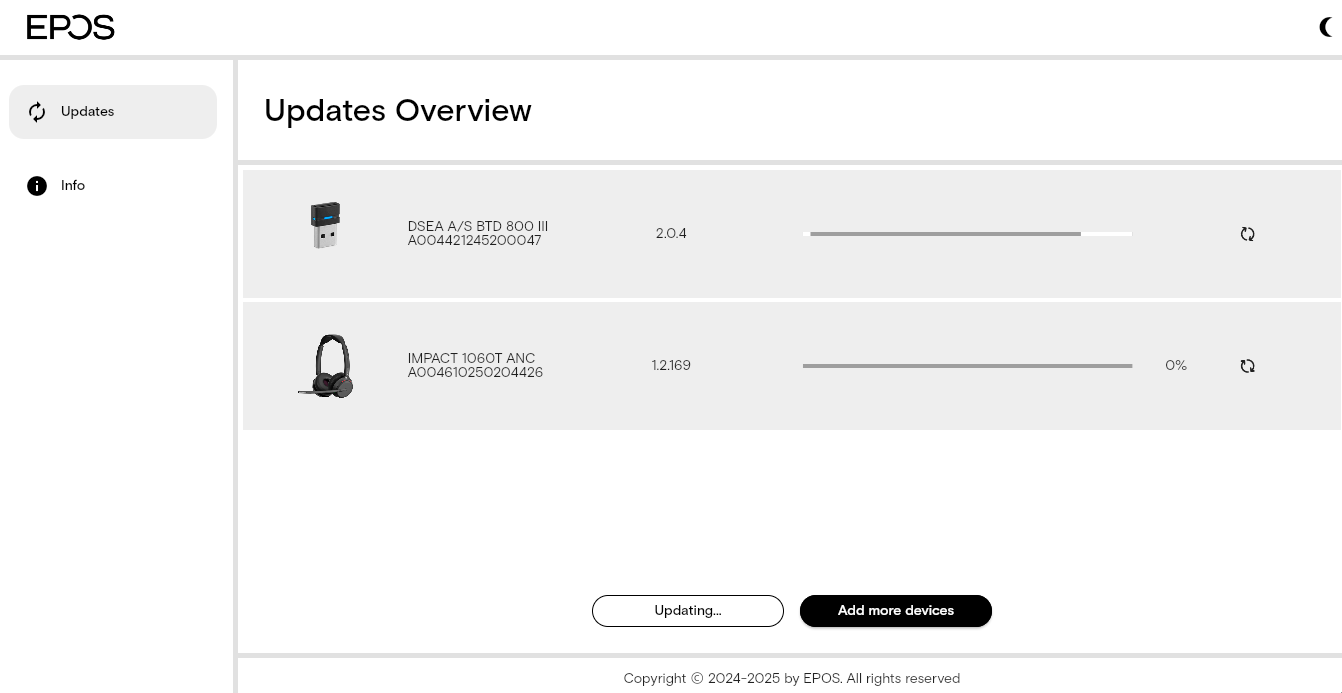Open the Updates sidebar item
The image size is (1342, 693).
tap(113, 112)
